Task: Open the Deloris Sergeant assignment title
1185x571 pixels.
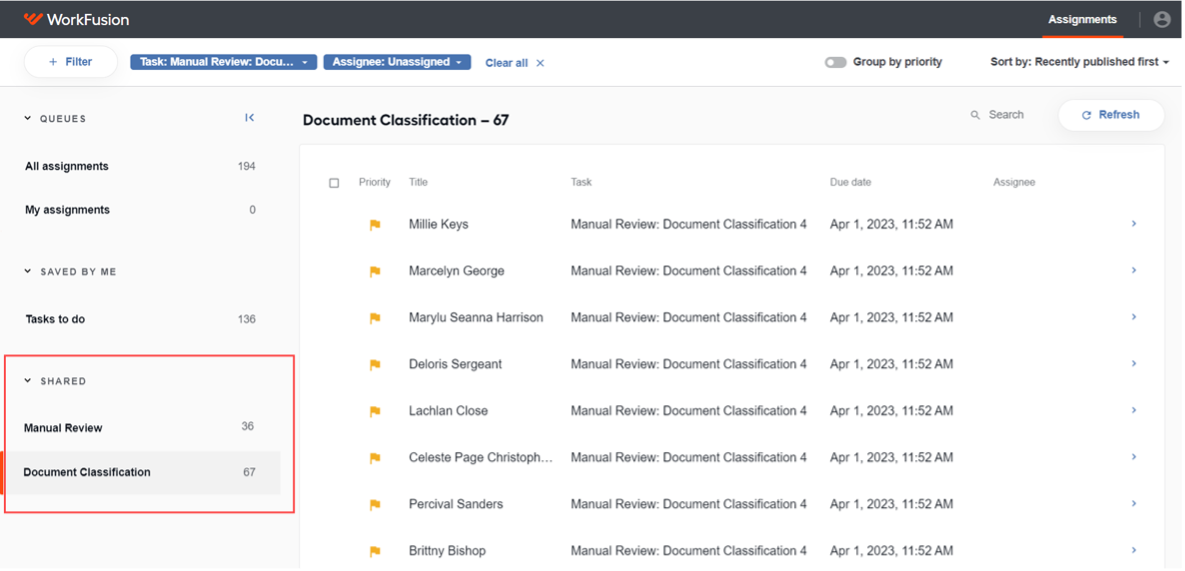Action: [455, 365]
